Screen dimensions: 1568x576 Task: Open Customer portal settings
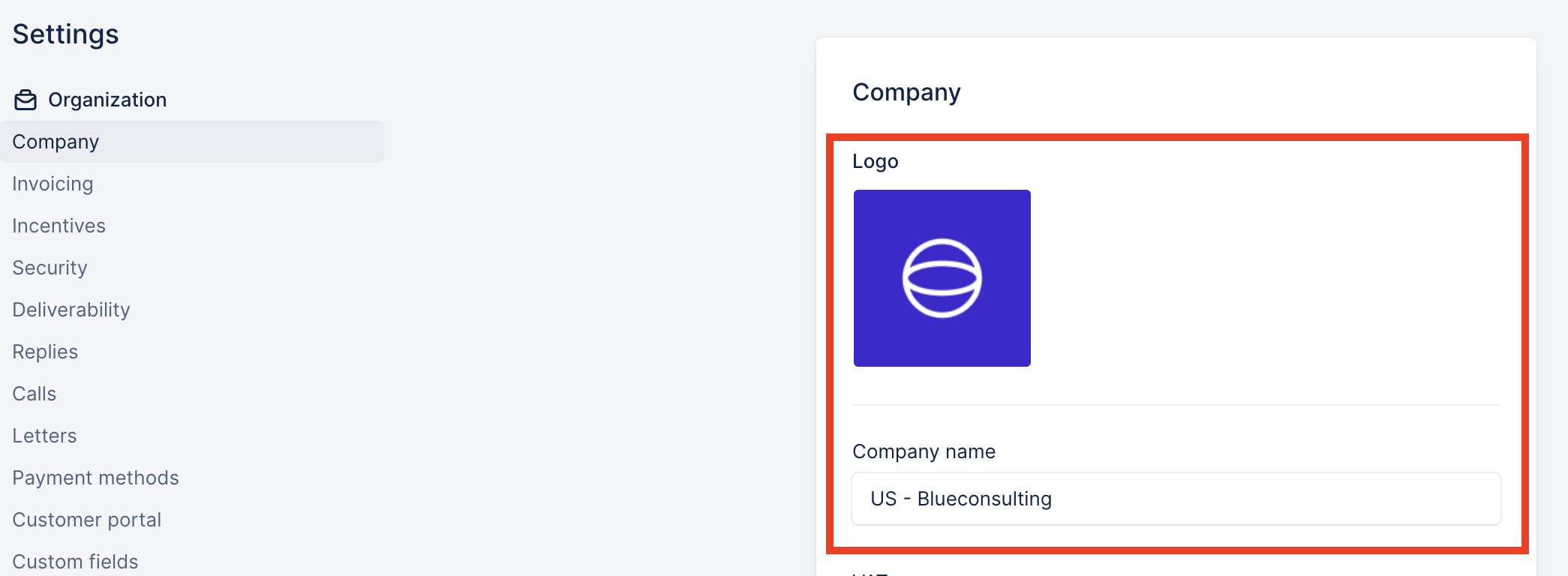(87, 520)
